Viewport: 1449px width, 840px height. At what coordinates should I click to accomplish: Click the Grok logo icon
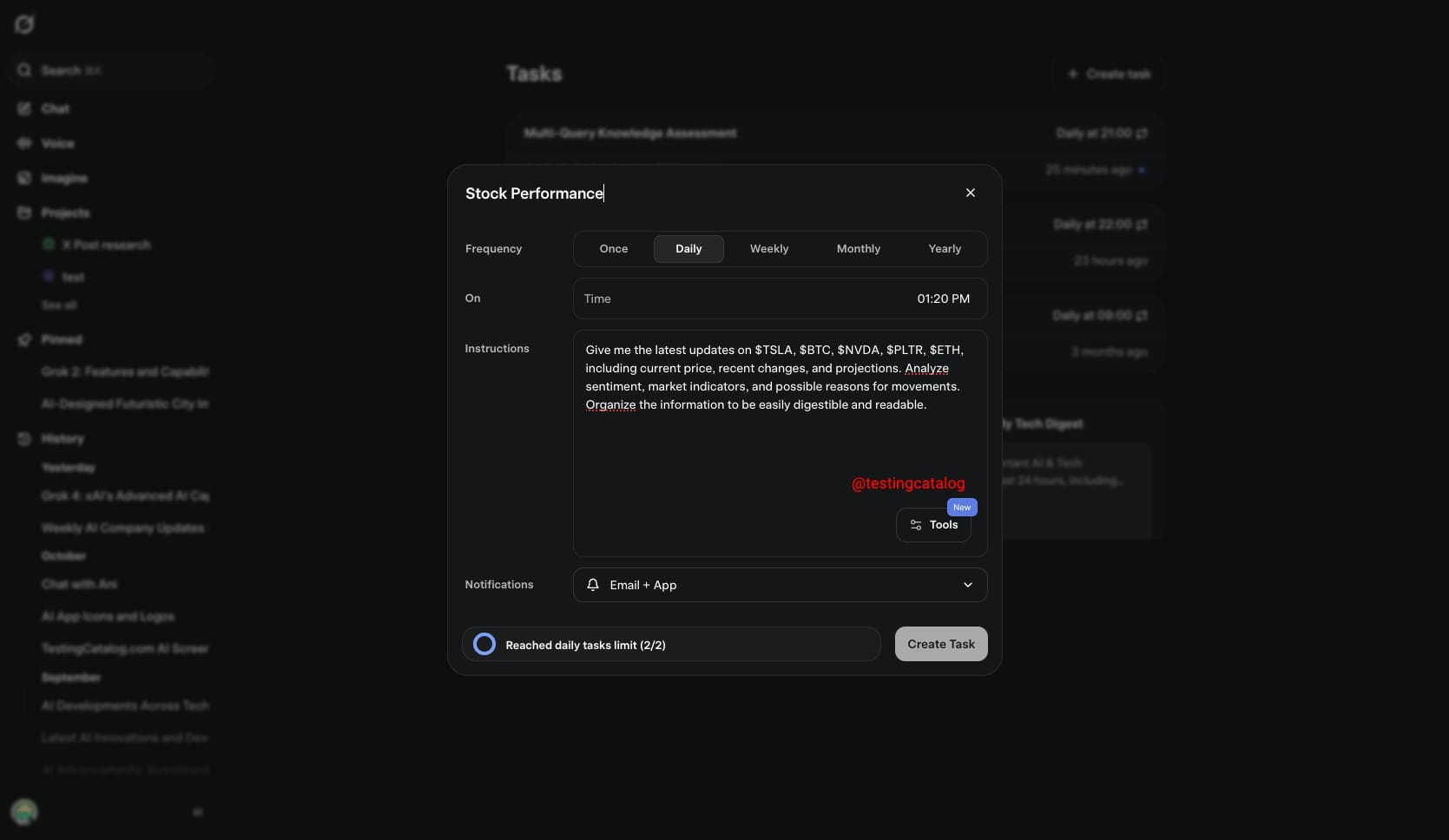24,24
